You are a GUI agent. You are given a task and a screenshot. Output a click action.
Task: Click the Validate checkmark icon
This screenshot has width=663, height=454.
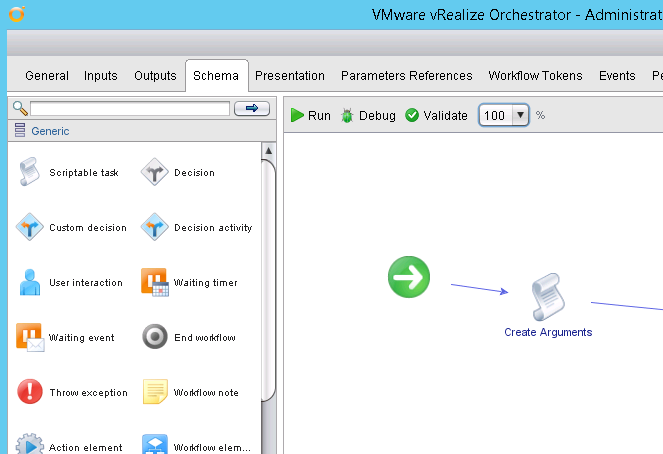click(x=411, y=115)
